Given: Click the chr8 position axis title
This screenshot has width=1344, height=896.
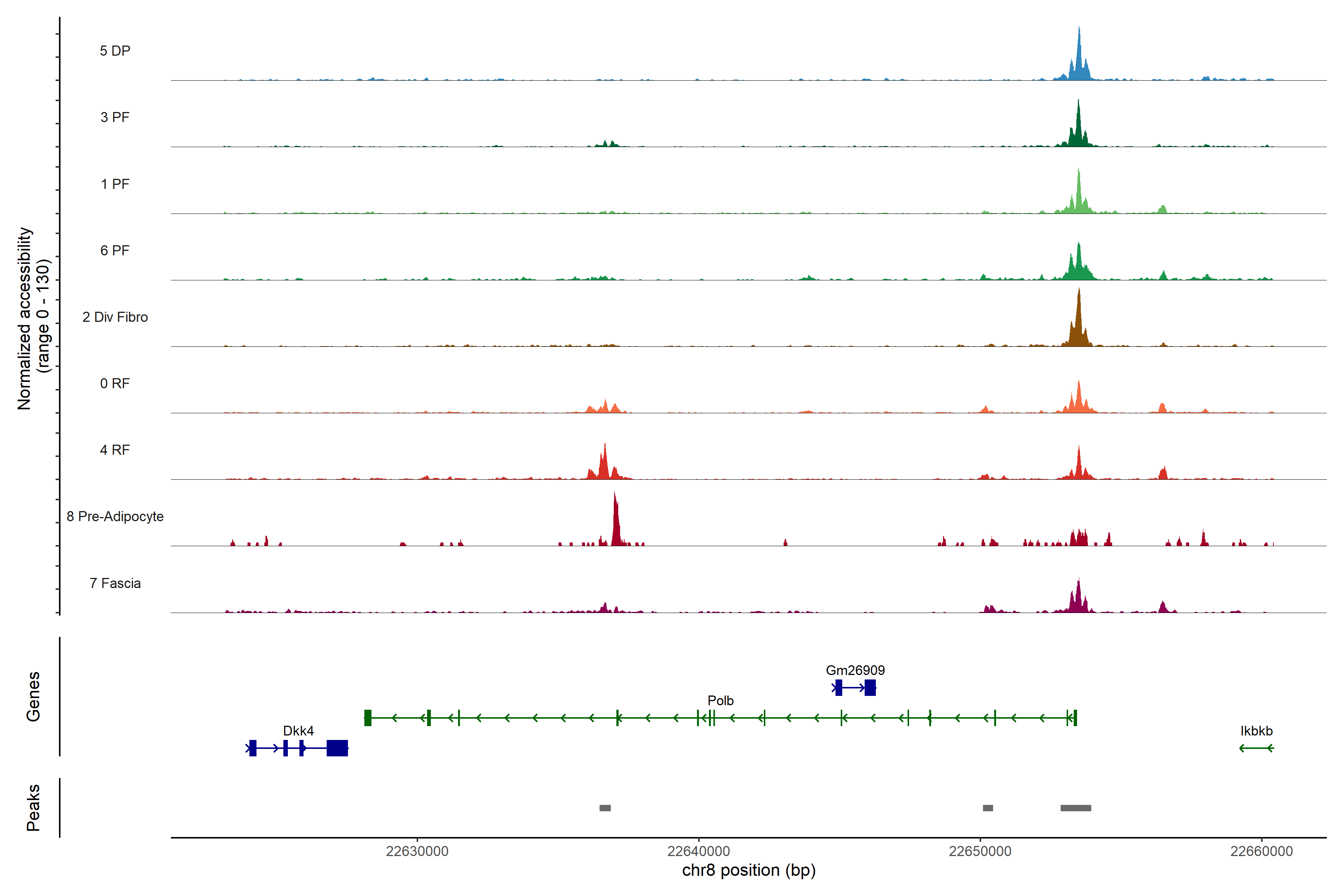Looking at the screenshot, I should [x=749, y=870].
